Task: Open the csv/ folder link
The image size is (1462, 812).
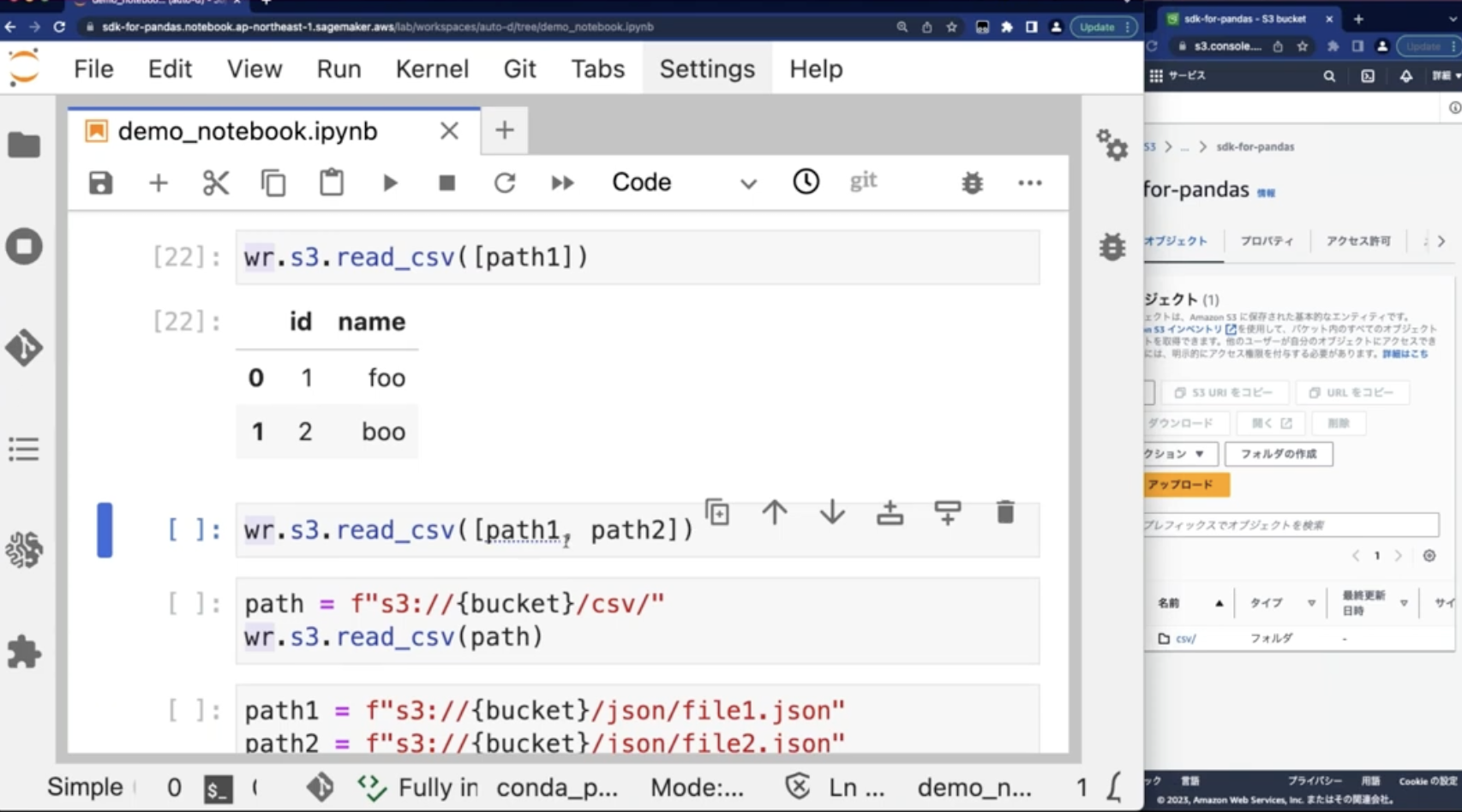Action: [x=1186, y=639]
